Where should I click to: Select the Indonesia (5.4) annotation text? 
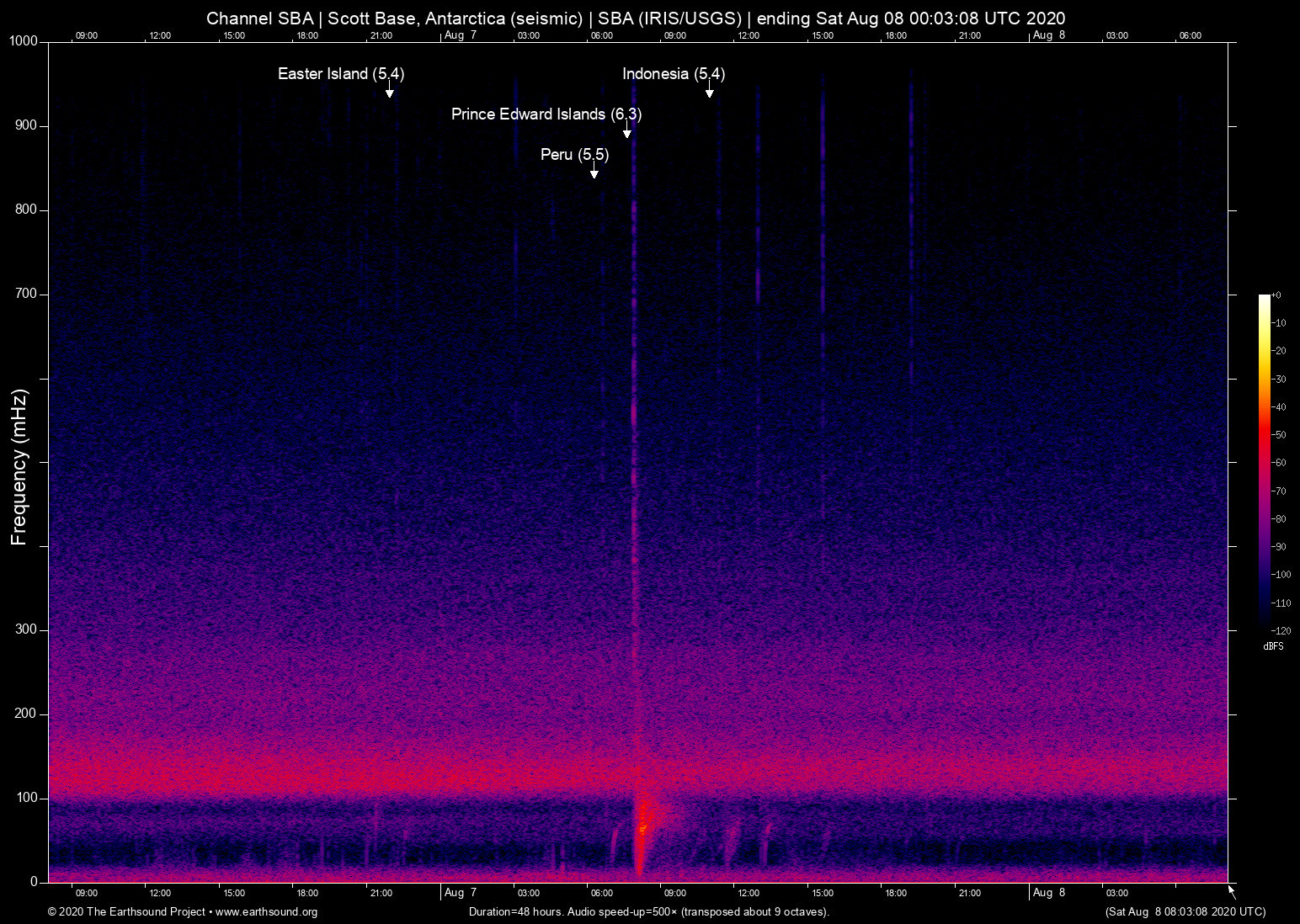673,74
